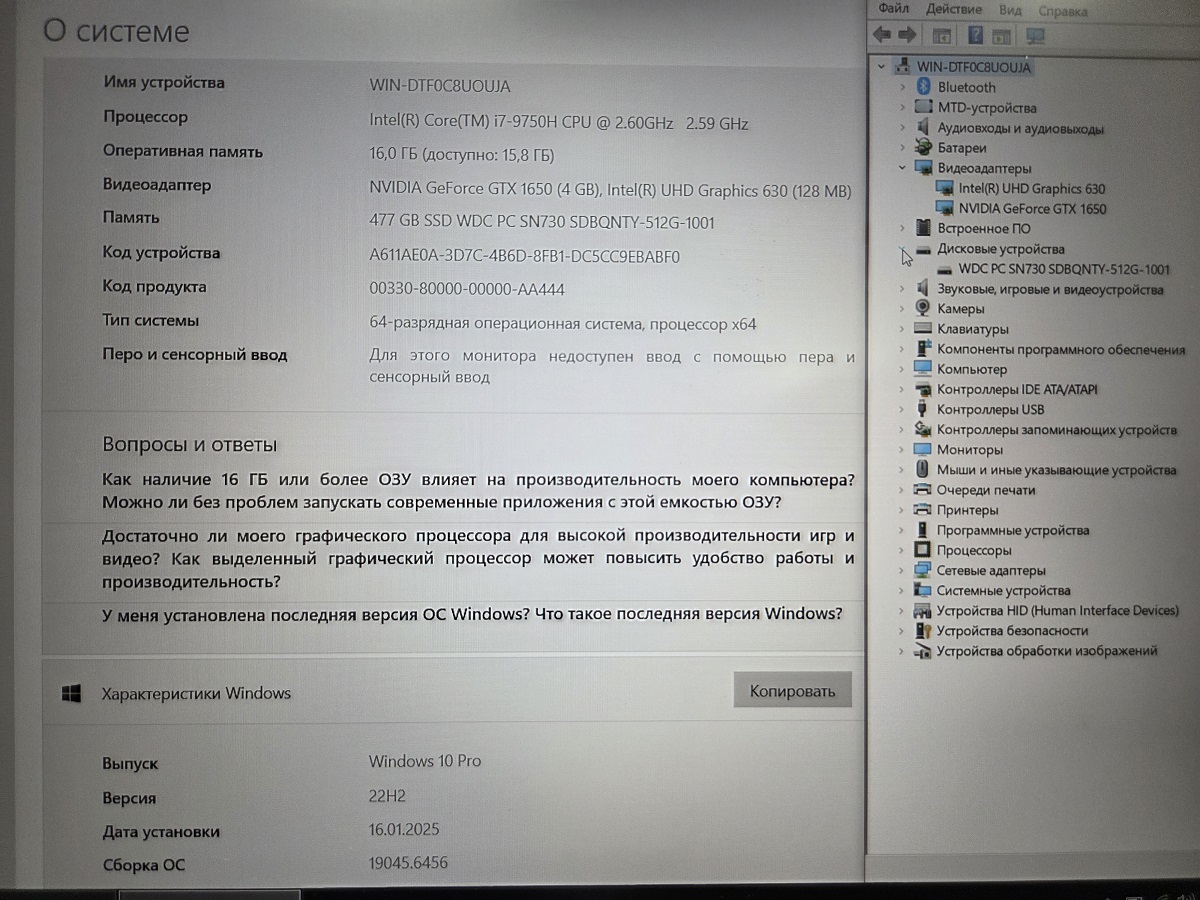Click the Forward arrow in Device Manager toolbar
This screenshot has width=1200, height=900.
[907, 36]
